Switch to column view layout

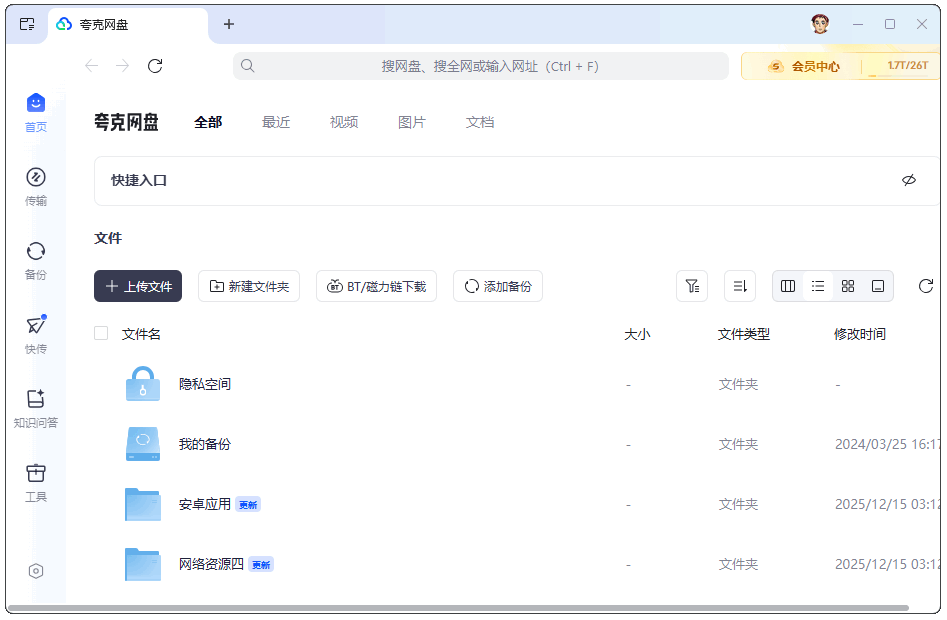(x=788, y=286)
